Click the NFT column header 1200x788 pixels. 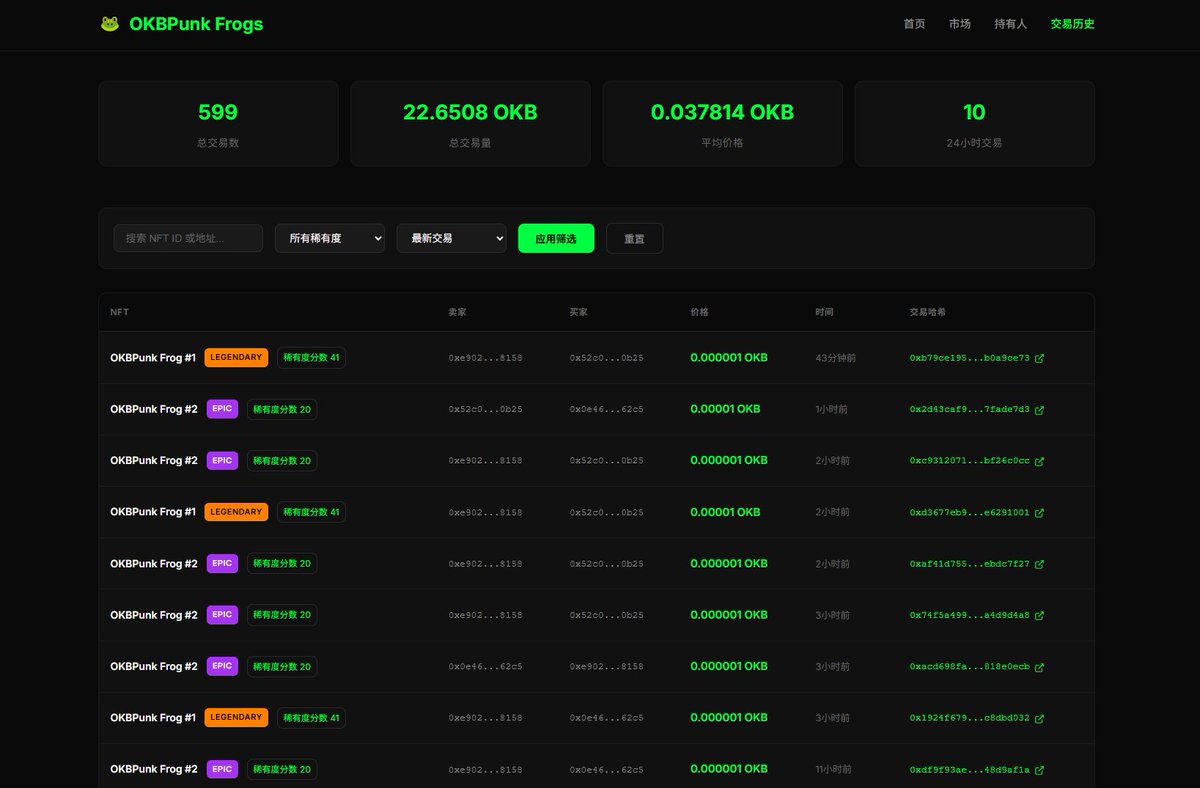119,312
